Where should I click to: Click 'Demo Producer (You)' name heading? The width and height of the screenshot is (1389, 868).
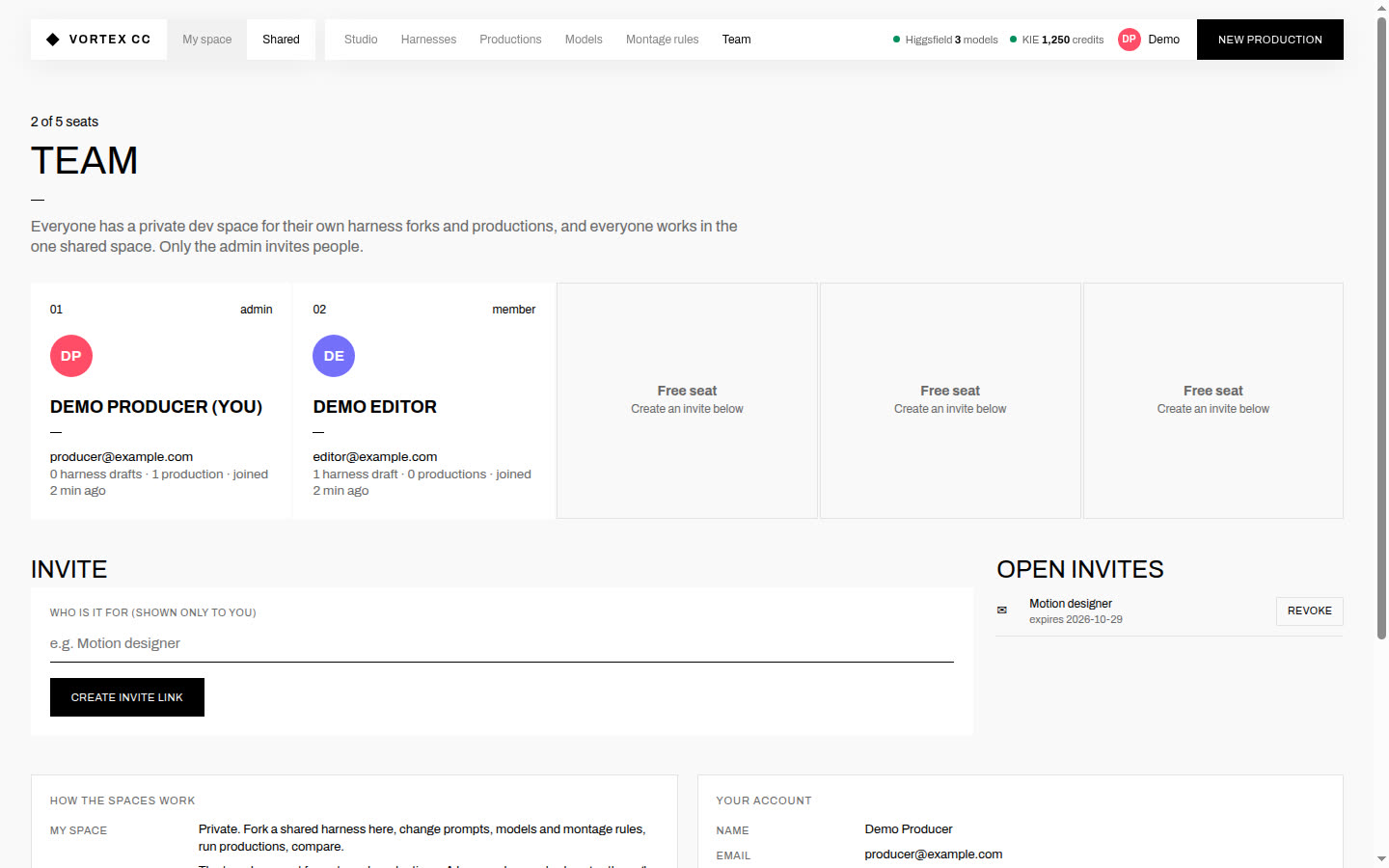coord(156,407)
